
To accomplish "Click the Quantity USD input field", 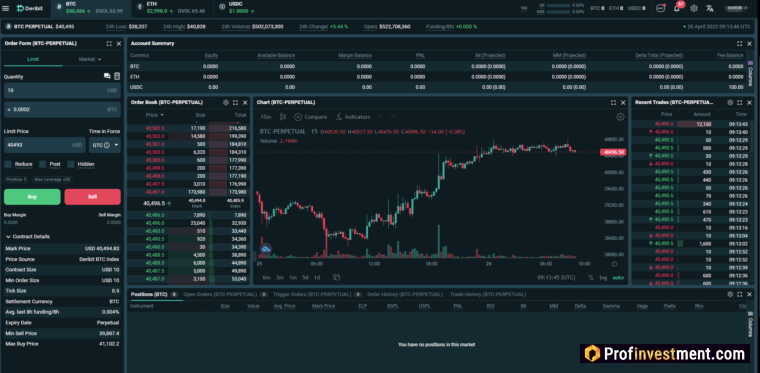I will coord(62,91).
